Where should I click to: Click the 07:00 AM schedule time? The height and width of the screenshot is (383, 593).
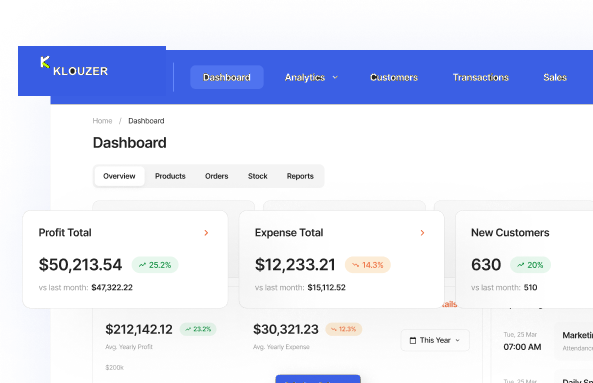click(522, 347)
